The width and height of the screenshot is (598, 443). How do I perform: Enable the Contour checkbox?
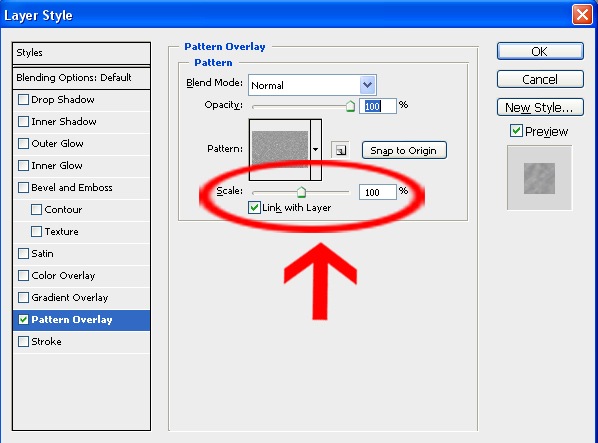click(37, 210)
